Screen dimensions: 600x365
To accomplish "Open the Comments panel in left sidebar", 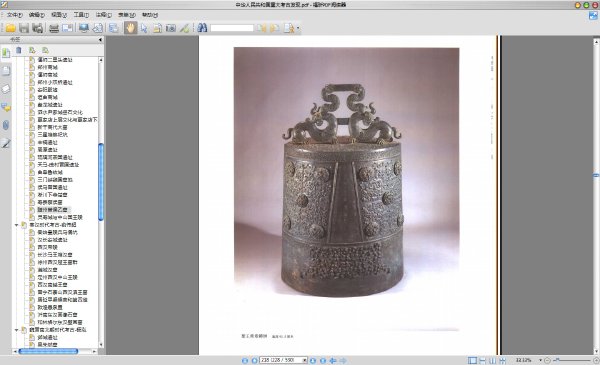I will pos(6,107).
